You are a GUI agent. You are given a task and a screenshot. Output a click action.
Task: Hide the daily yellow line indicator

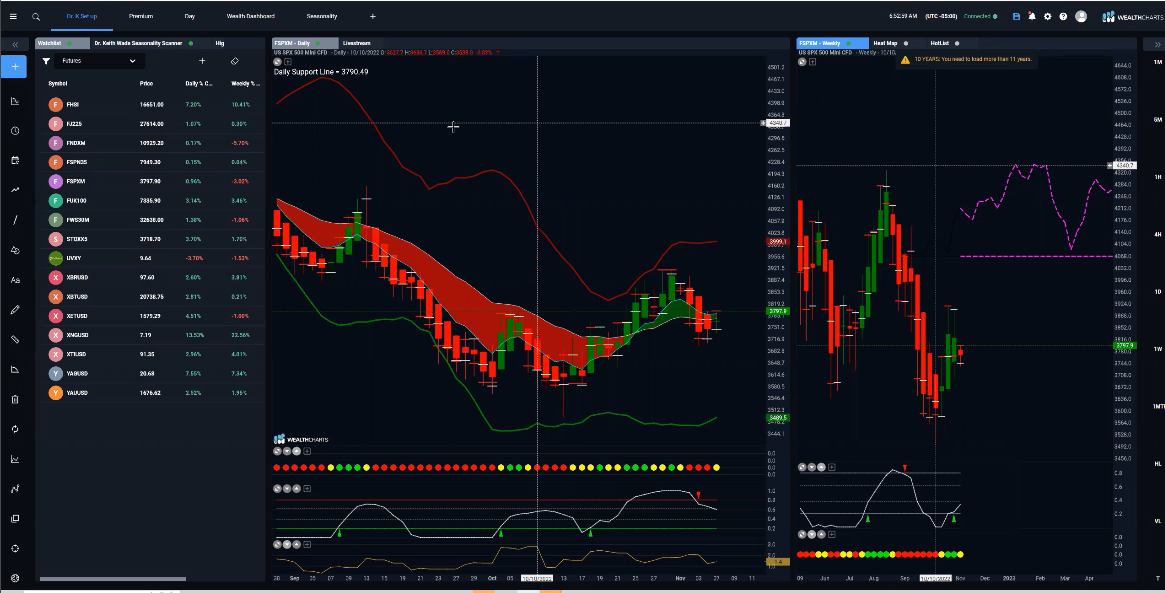click(278, 545)
